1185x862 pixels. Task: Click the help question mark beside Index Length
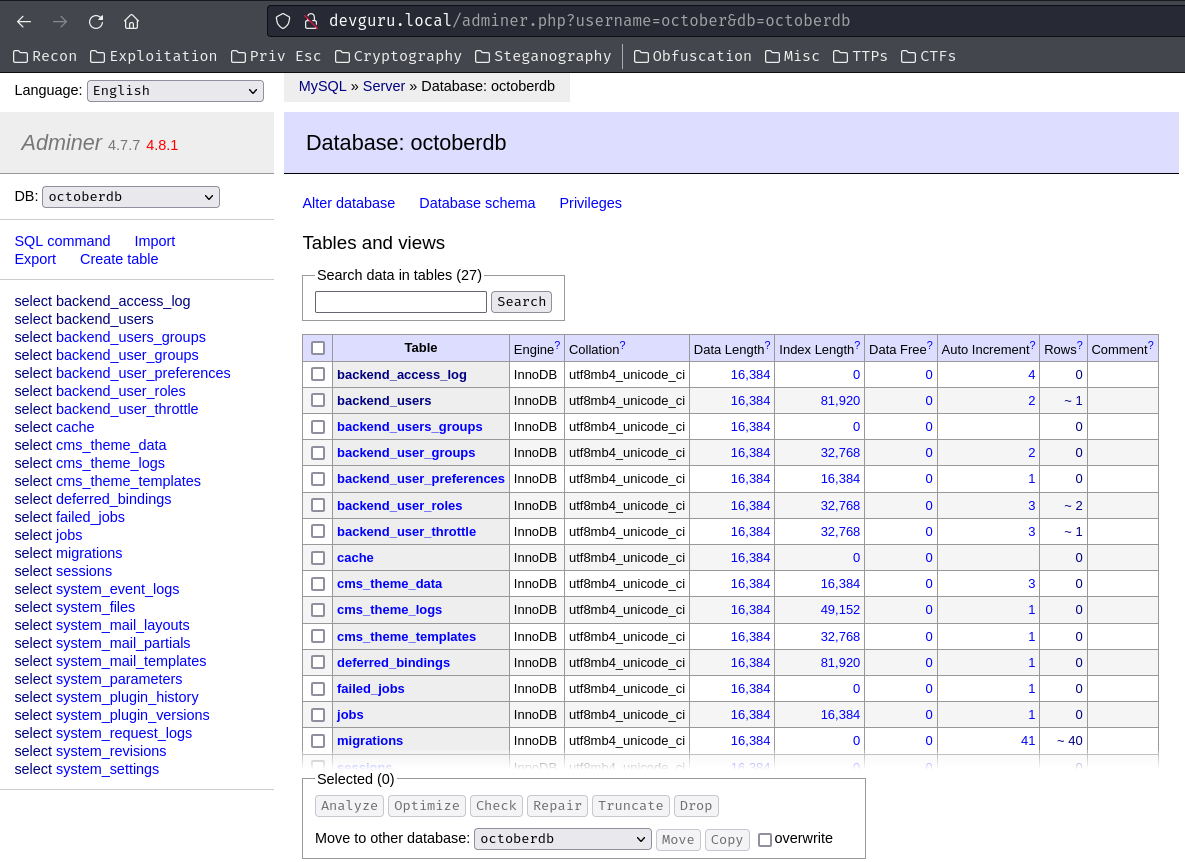pyautogui.click(x=857, y=345)
